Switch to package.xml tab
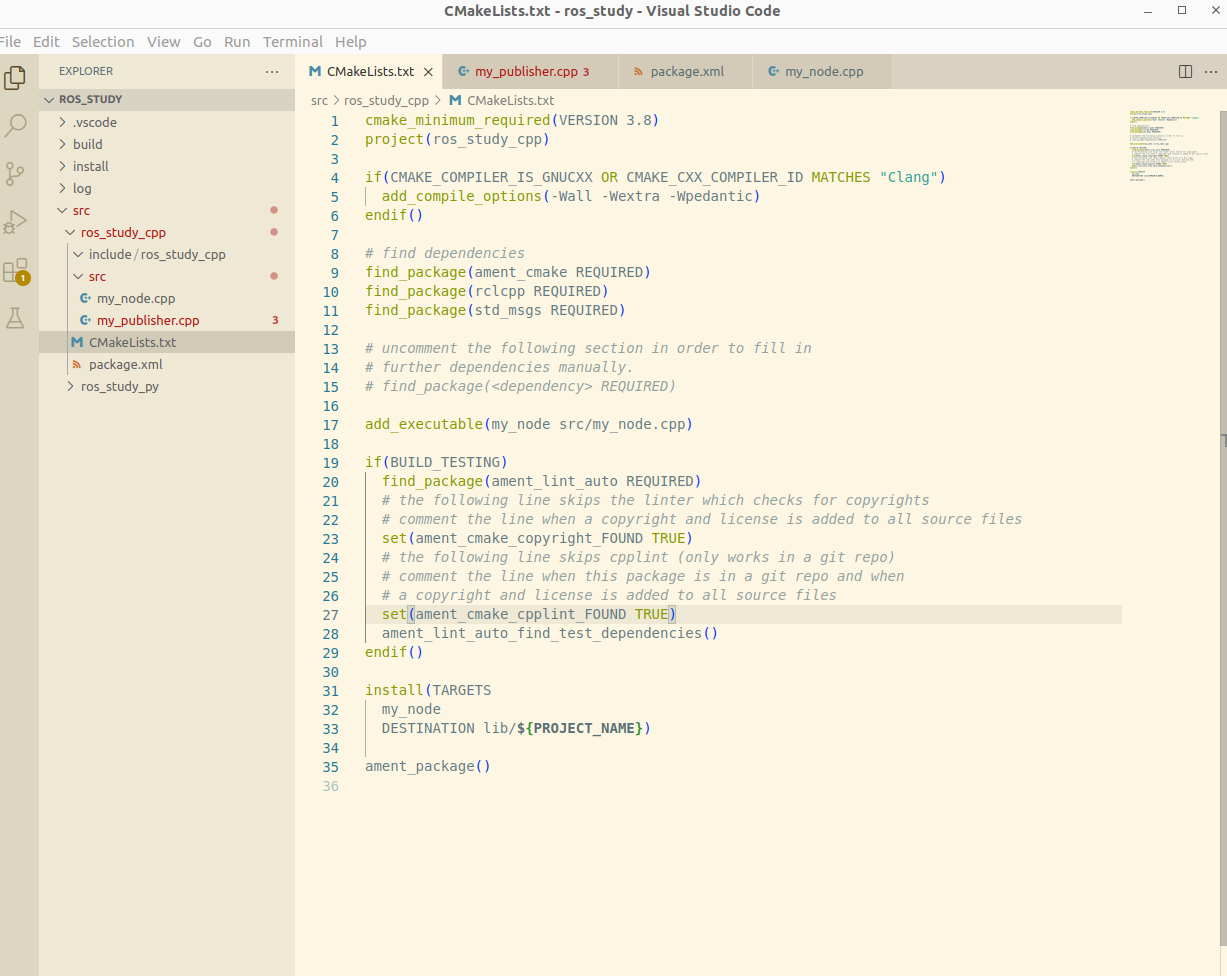This screenshot has height=976, width=1227. click(685, 72)
